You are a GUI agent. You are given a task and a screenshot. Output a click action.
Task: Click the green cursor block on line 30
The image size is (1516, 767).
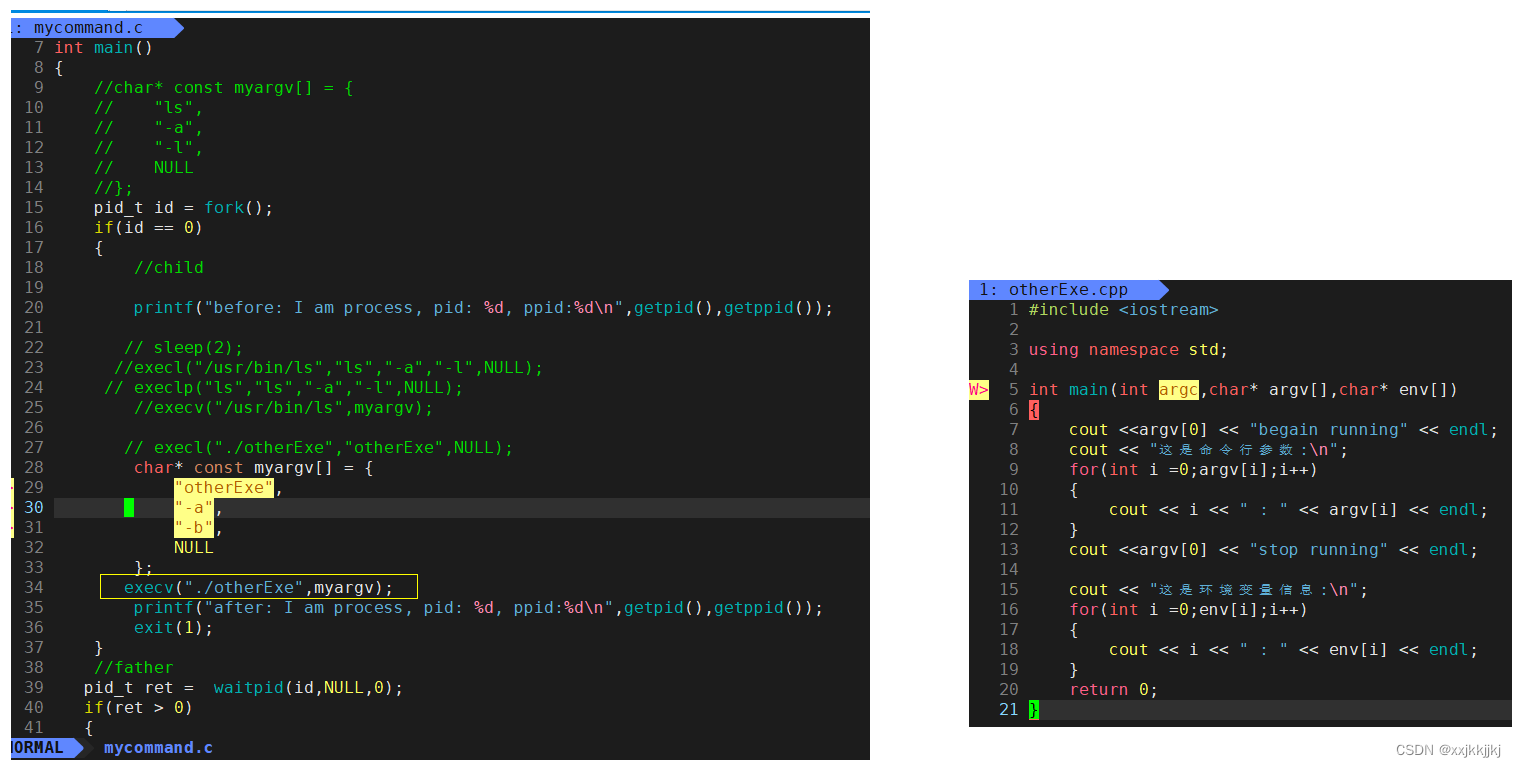(129, 507)
